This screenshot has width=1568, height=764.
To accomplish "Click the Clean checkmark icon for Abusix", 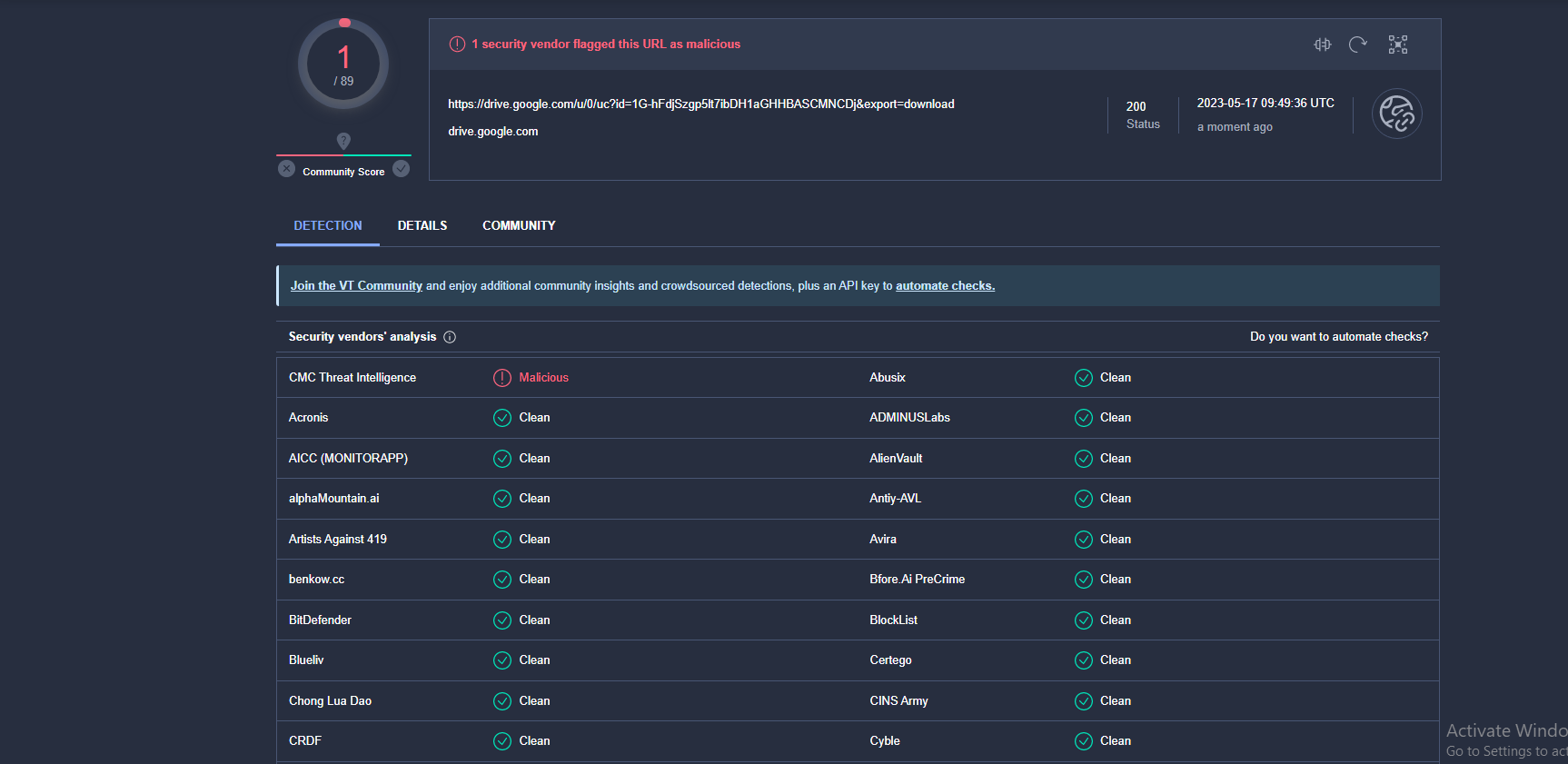I will pos(1084,378).
